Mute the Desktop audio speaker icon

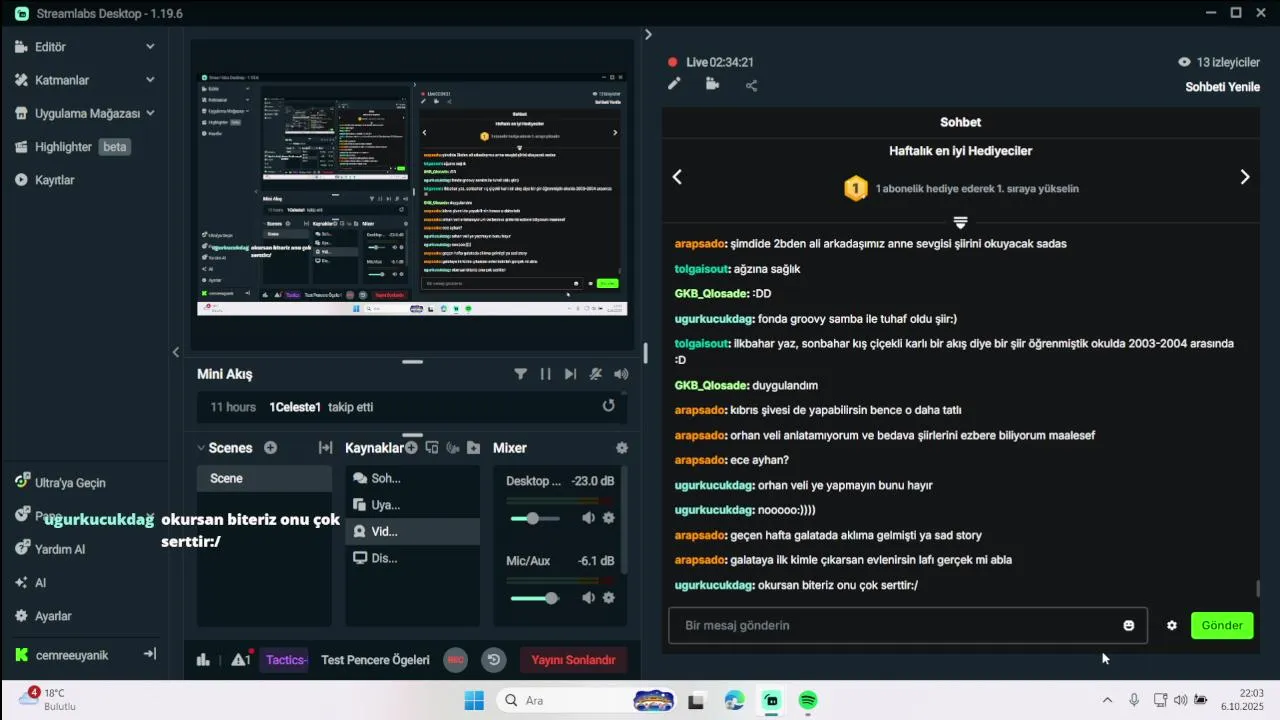click(x=588, y=518)
